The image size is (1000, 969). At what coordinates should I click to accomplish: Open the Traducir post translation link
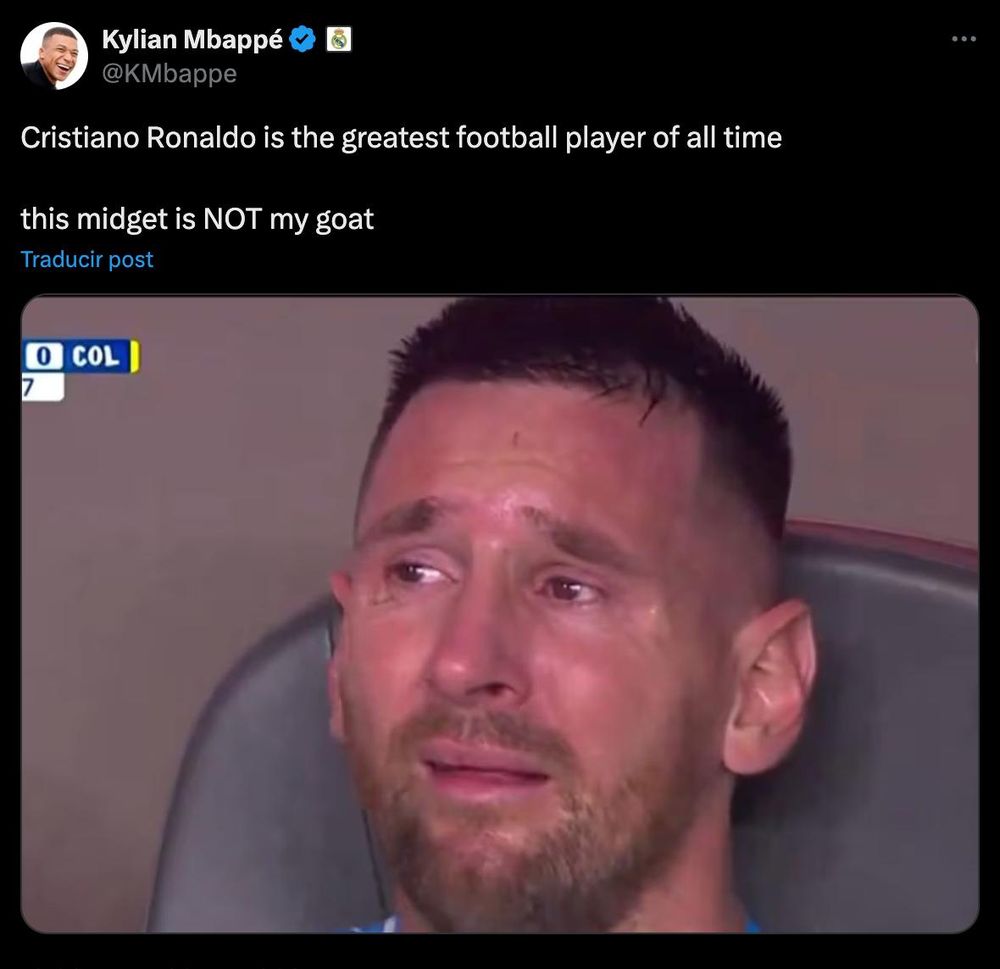pos(86,259)
